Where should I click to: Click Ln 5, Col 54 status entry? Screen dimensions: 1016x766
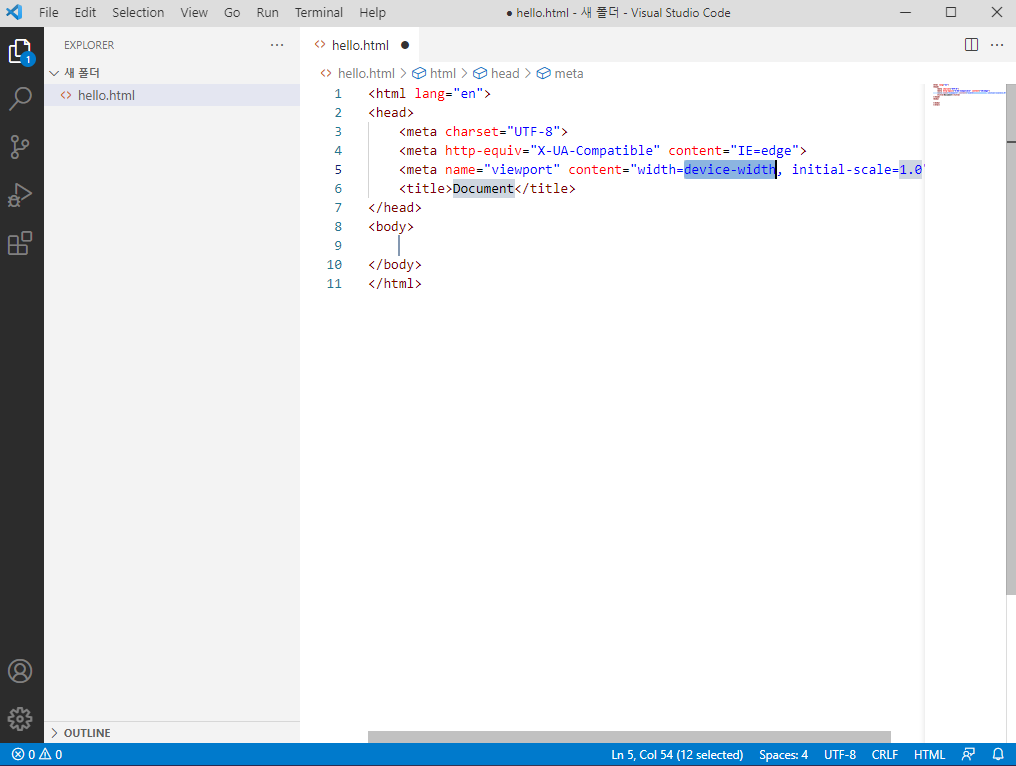pyautogui.click(x=676, y=754)
